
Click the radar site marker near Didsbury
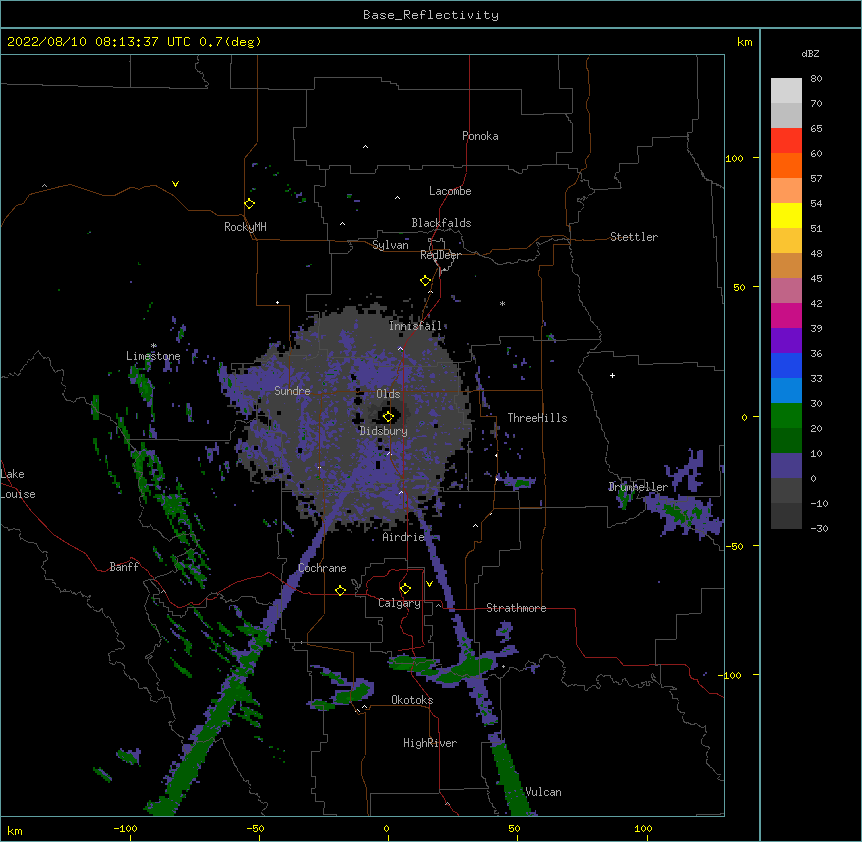(388, 416)
